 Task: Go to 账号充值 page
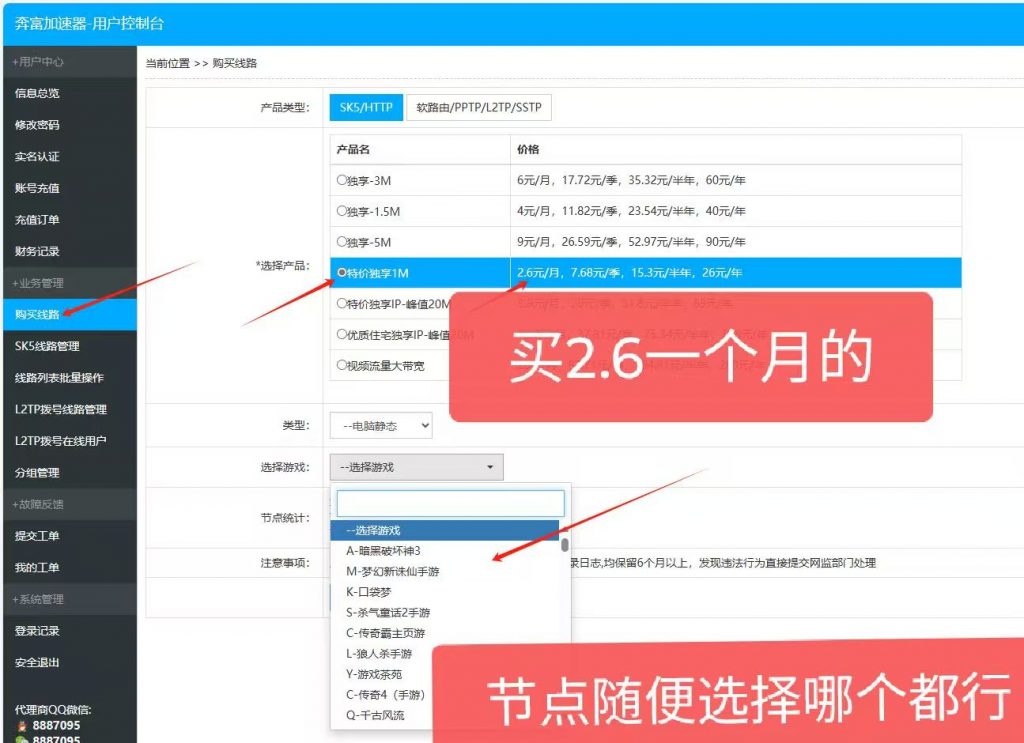pos(37,188)
